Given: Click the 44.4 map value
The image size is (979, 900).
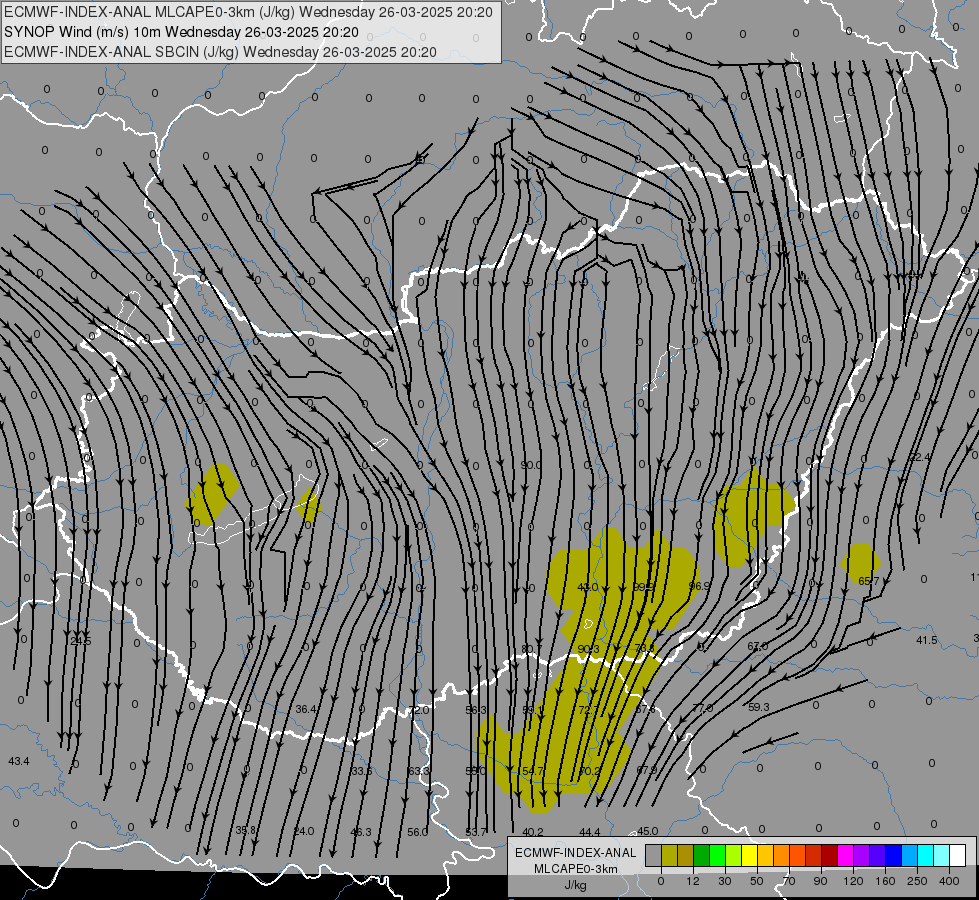Looking at the screenshot, I should point(590,832).
